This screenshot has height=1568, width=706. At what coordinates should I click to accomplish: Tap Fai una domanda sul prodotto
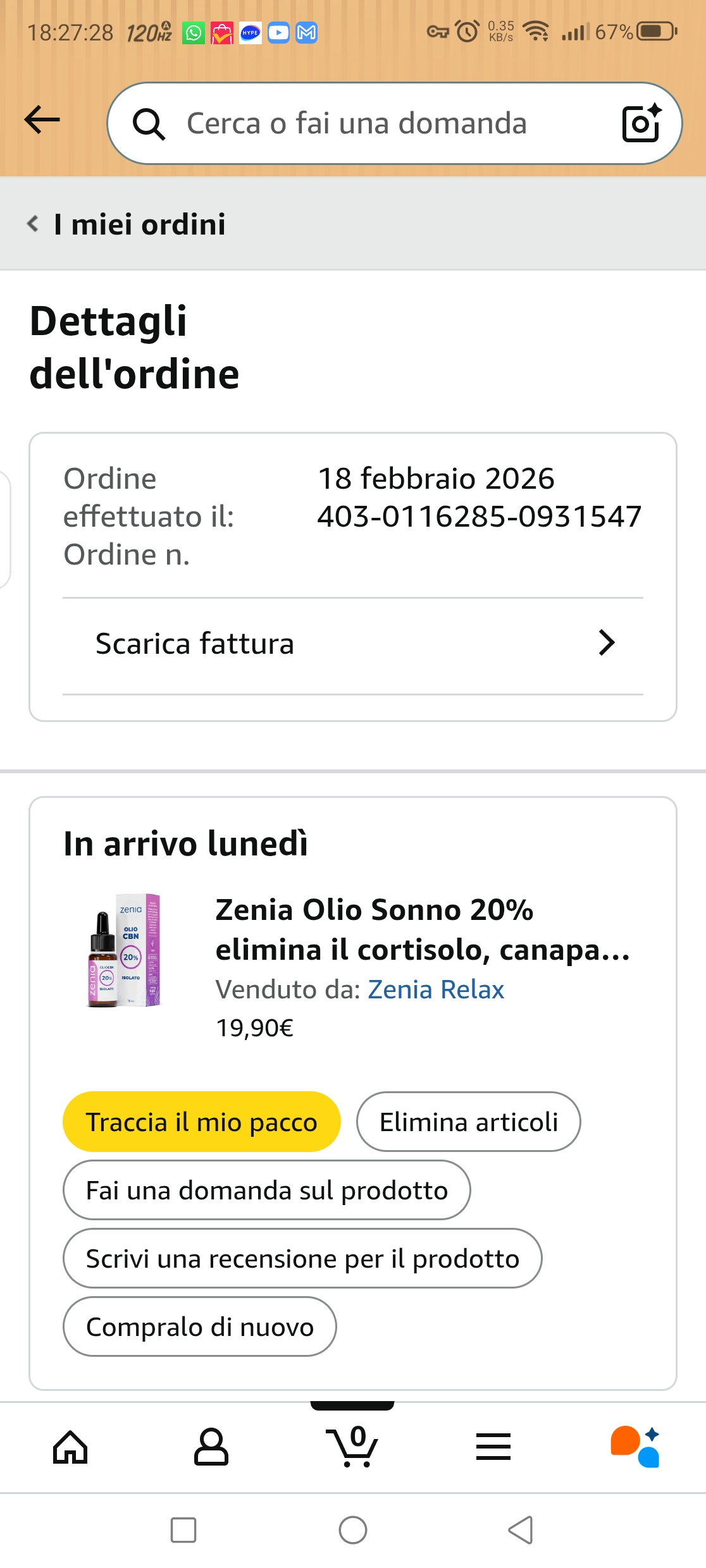point(266,1191)
